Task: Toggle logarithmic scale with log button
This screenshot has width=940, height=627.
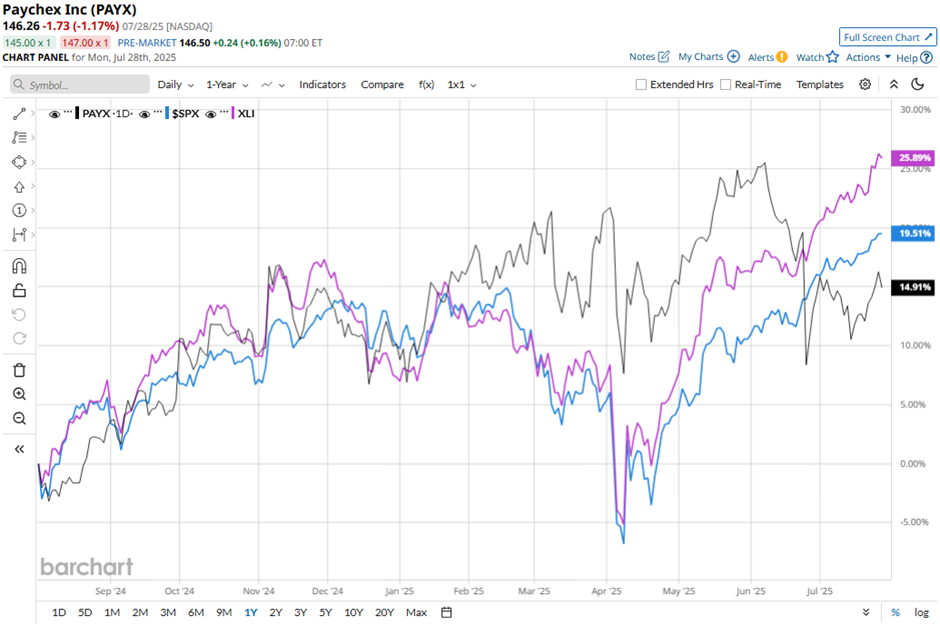Action: pyautogui.click(x=921, y=612)
